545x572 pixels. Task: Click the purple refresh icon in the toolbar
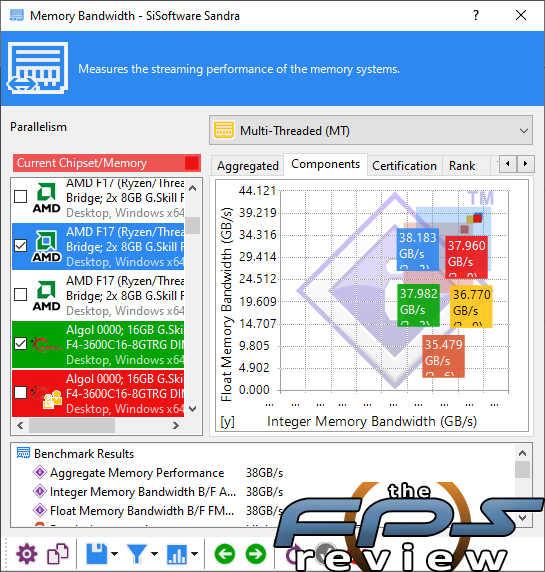click(x=292, y=554)
